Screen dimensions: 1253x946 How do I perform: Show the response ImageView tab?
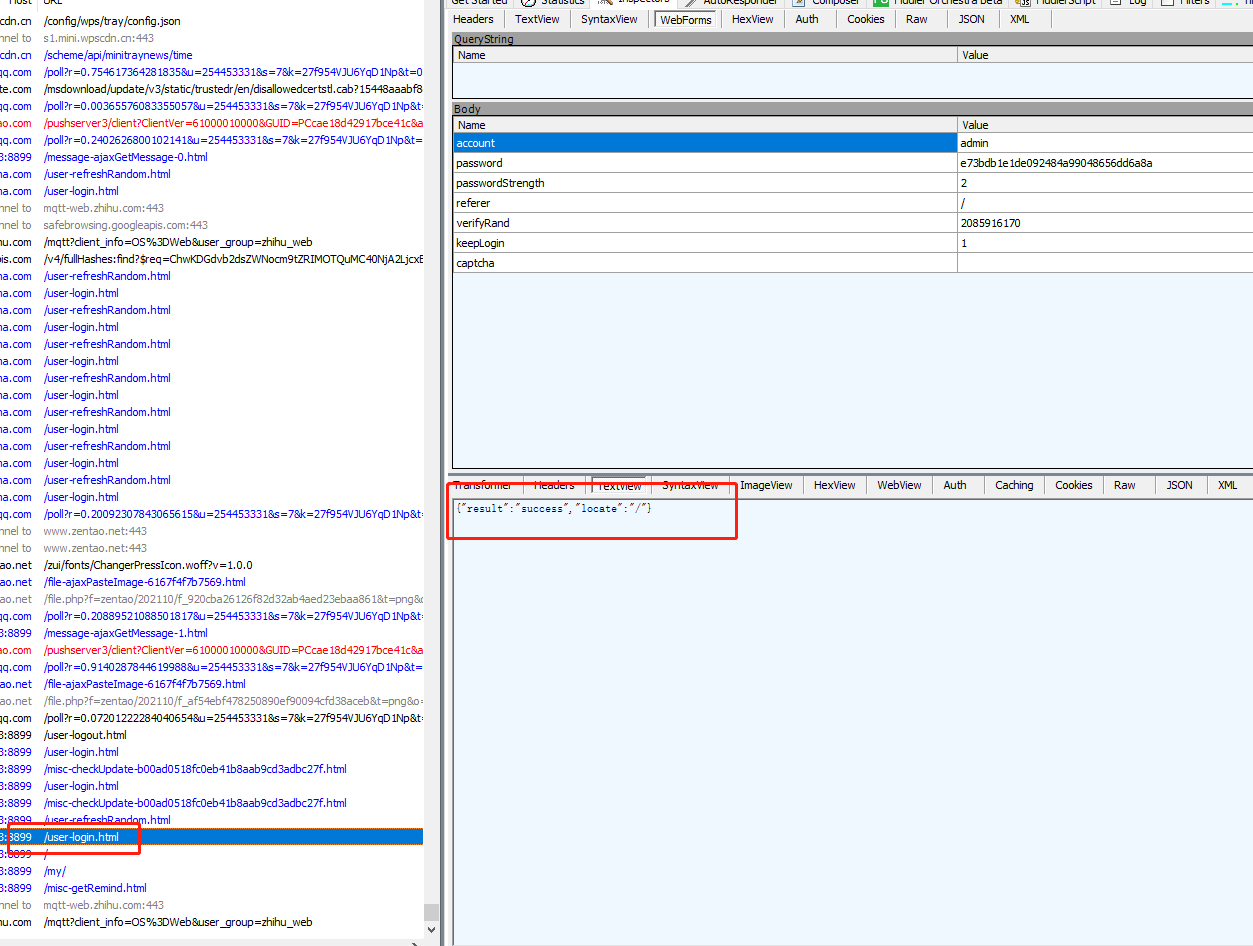pos(766,485)
